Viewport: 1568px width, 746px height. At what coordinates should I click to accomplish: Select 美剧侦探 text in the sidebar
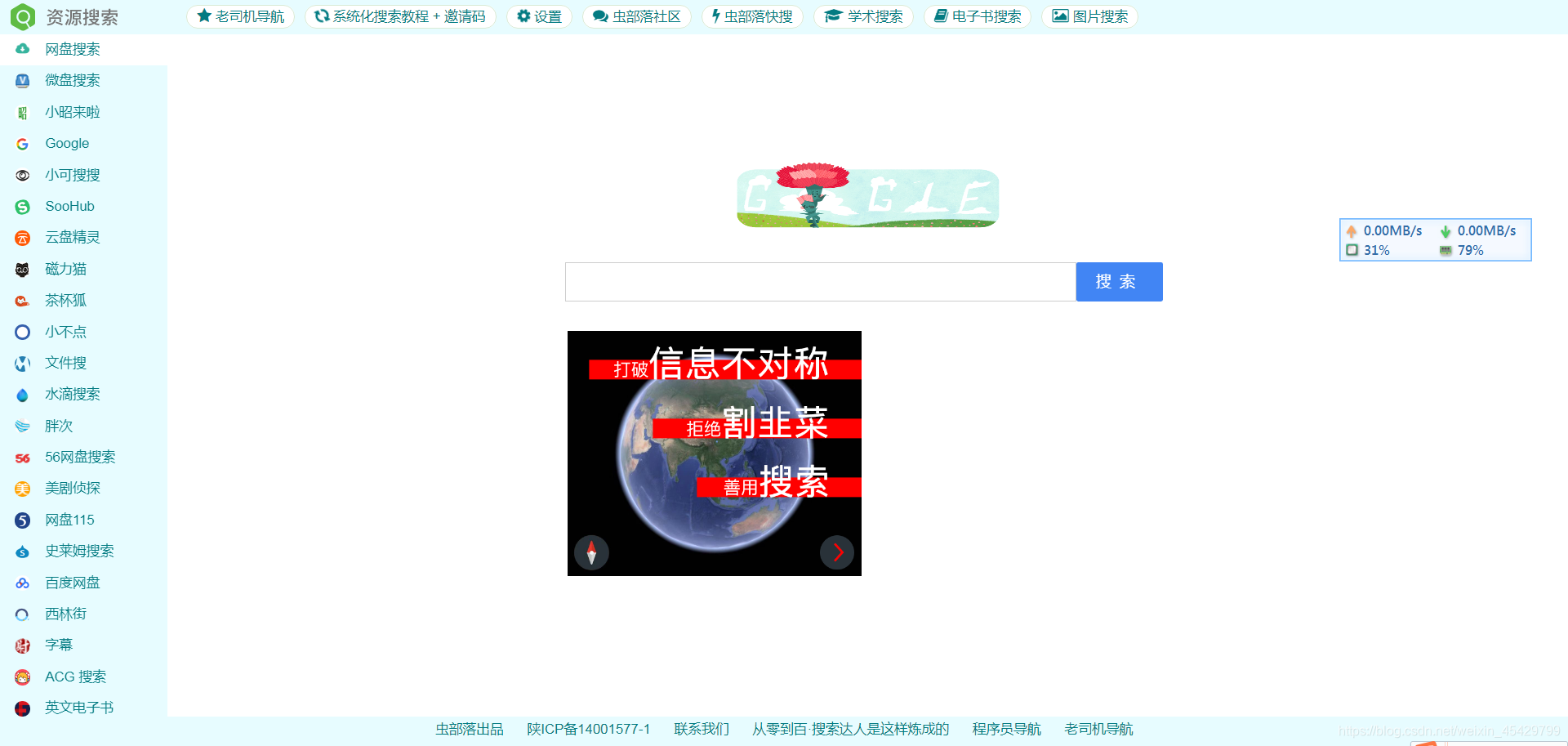73,489
